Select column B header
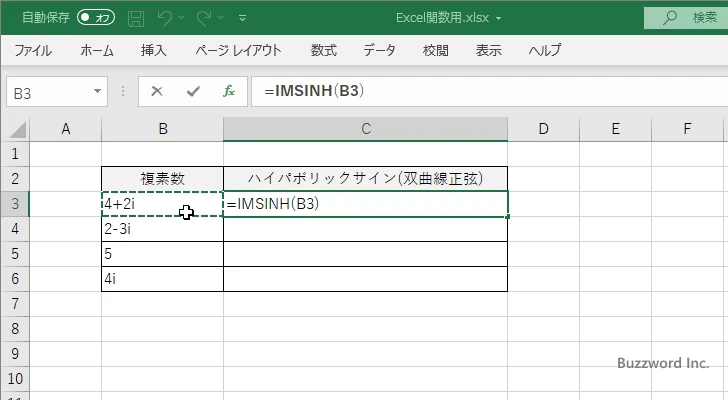The image size is (728, 400). 162,129
